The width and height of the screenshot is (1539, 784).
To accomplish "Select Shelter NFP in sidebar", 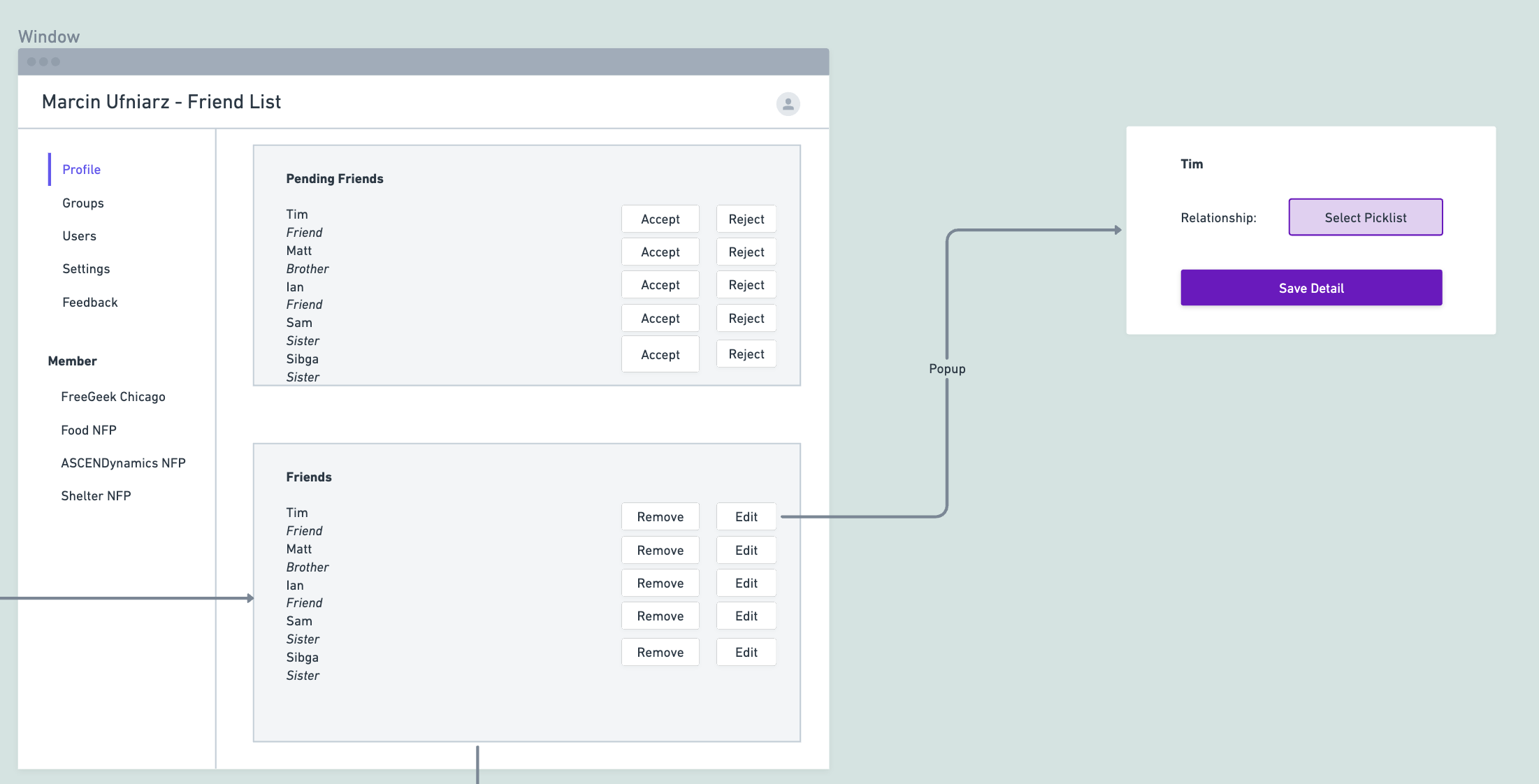I will [96, 495].
